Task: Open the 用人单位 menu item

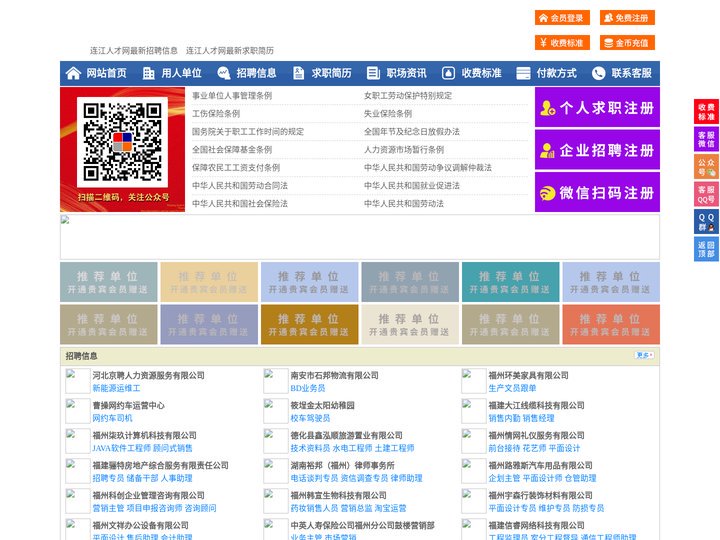Action: coord(181,73)
